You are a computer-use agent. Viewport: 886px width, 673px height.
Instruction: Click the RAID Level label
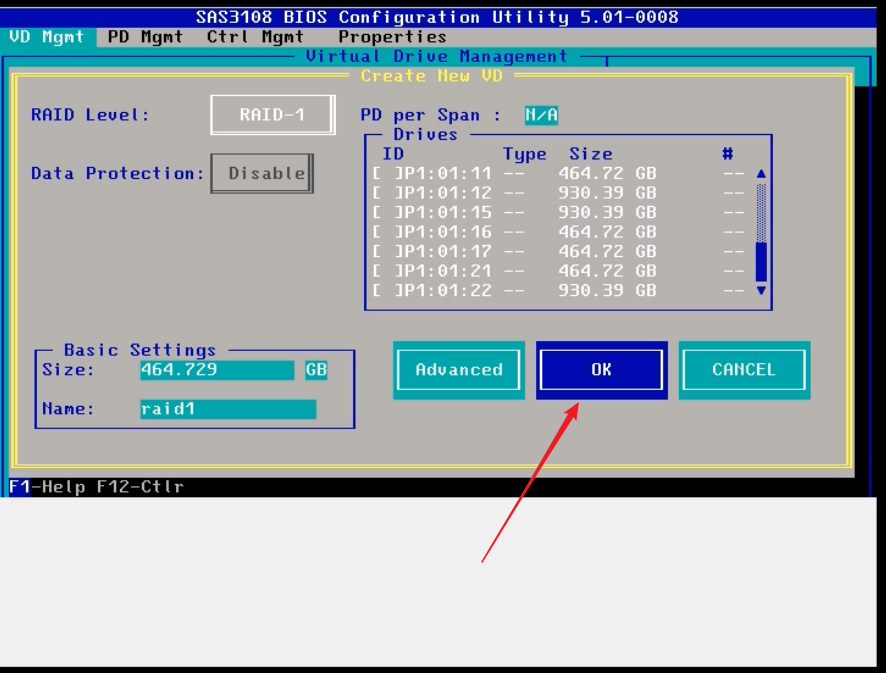(90, 115)
